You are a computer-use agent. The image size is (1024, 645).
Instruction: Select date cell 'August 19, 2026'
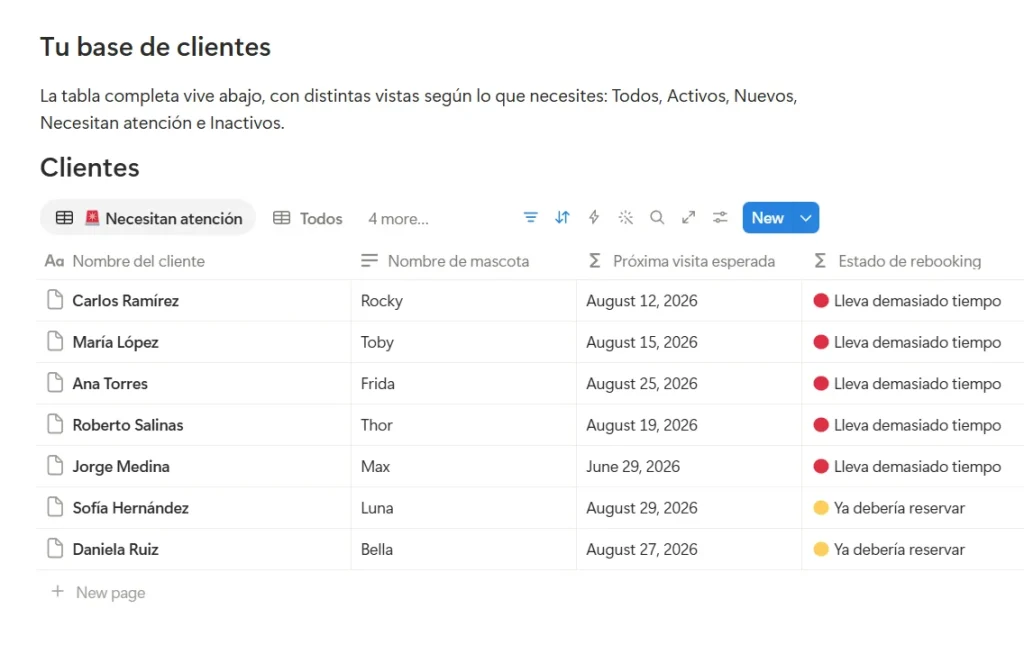(x=689, y=425)
